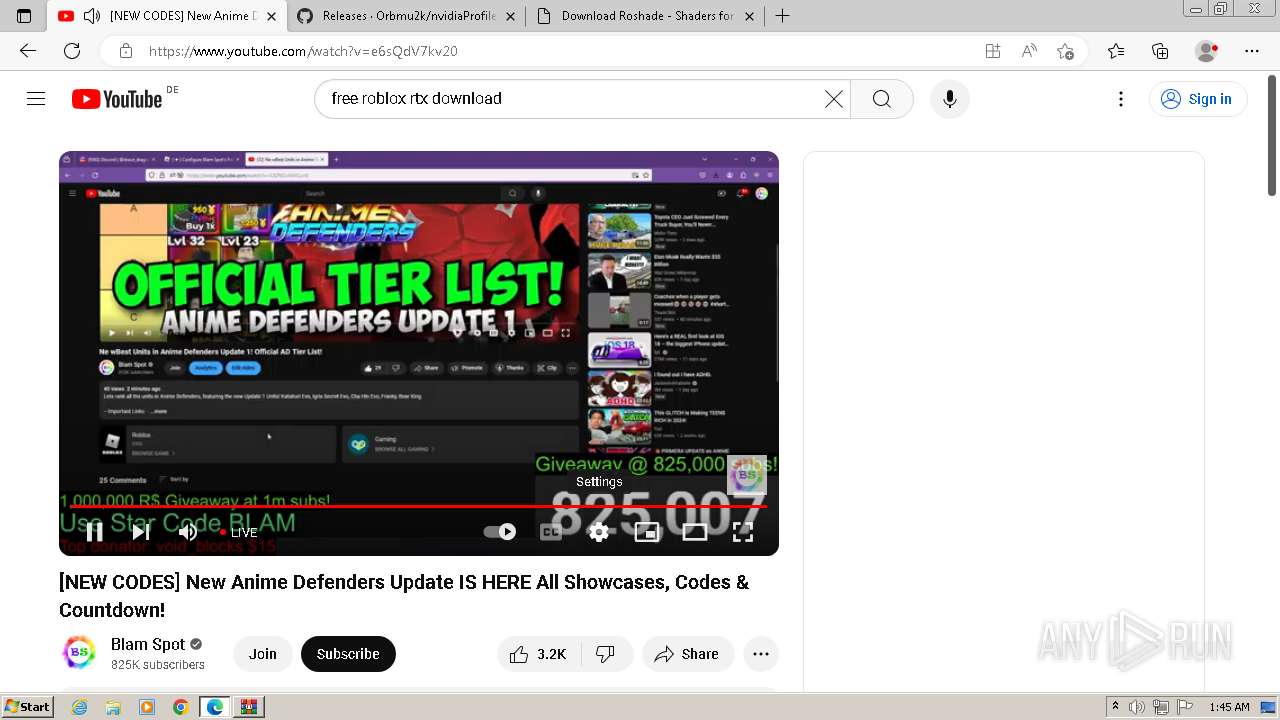Click the page vertical scrollbar
This screenshot has height=720, width=1280.
pos(1272,136)
